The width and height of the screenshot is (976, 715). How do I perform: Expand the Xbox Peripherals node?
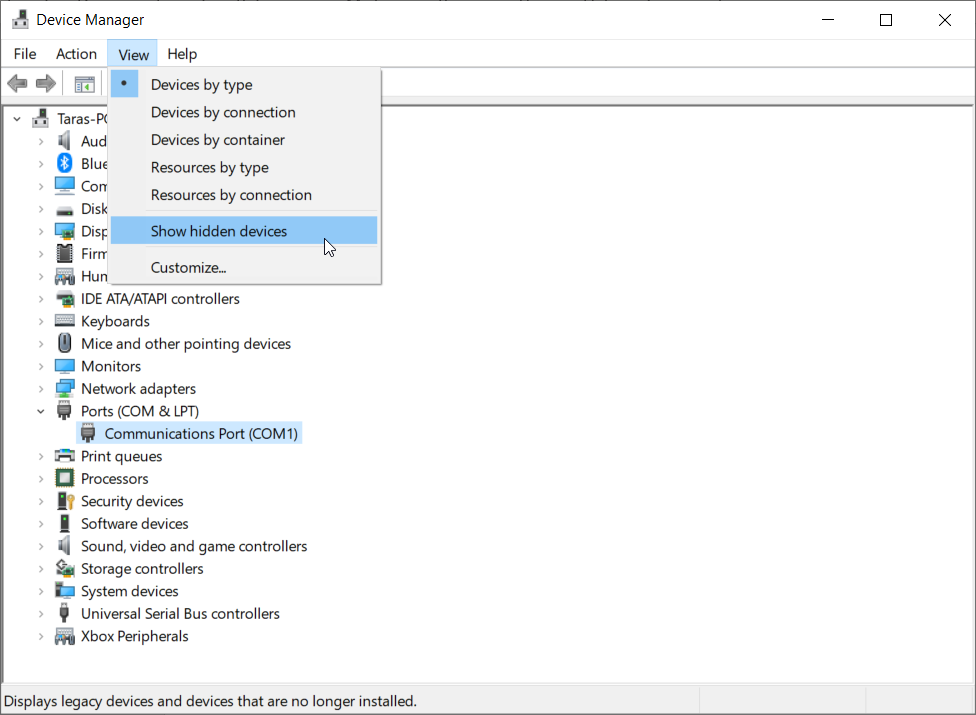(x=41, y=636)
